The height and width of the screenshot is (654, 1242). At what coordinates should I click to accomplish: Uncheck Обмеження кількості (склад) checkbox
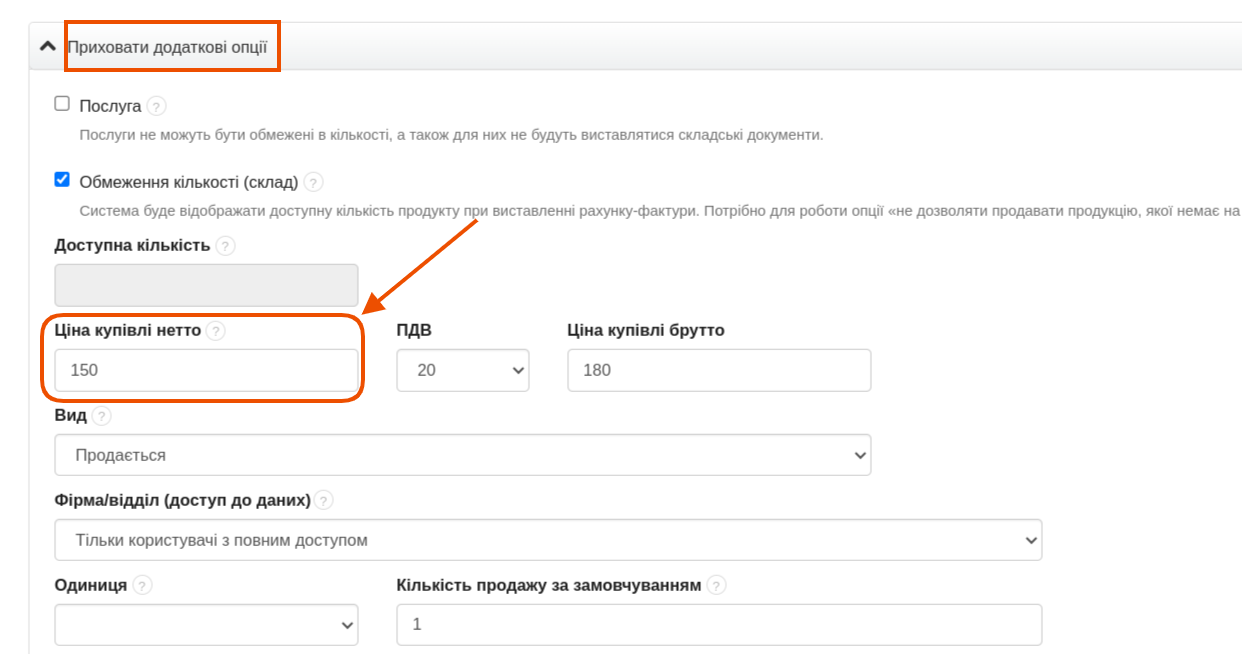[x=62, y=180]
